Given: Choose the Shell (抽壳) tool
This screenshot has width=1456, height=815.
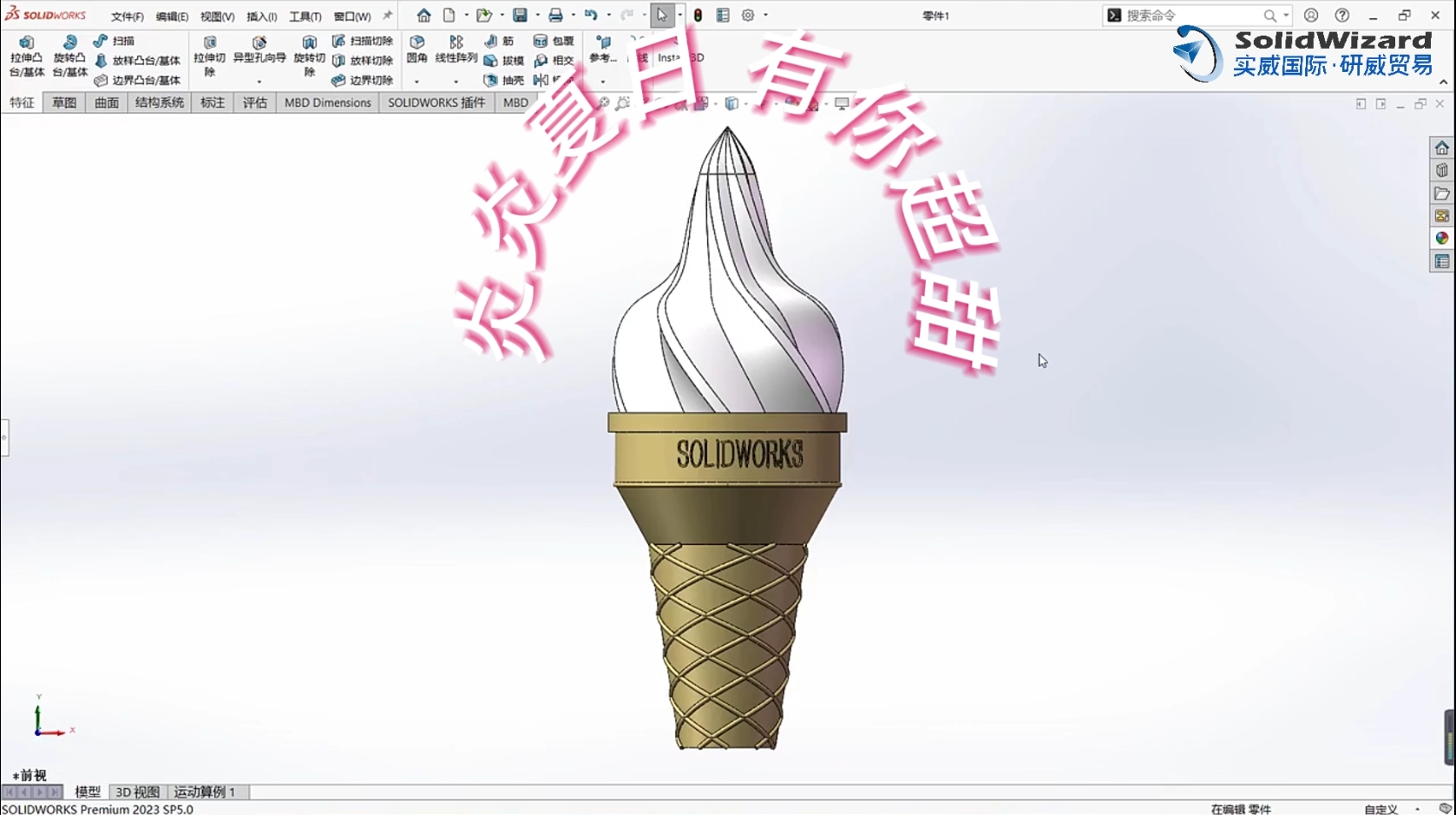Looking at the screenshot, I should pyautogui.click(x=504, y=80).
